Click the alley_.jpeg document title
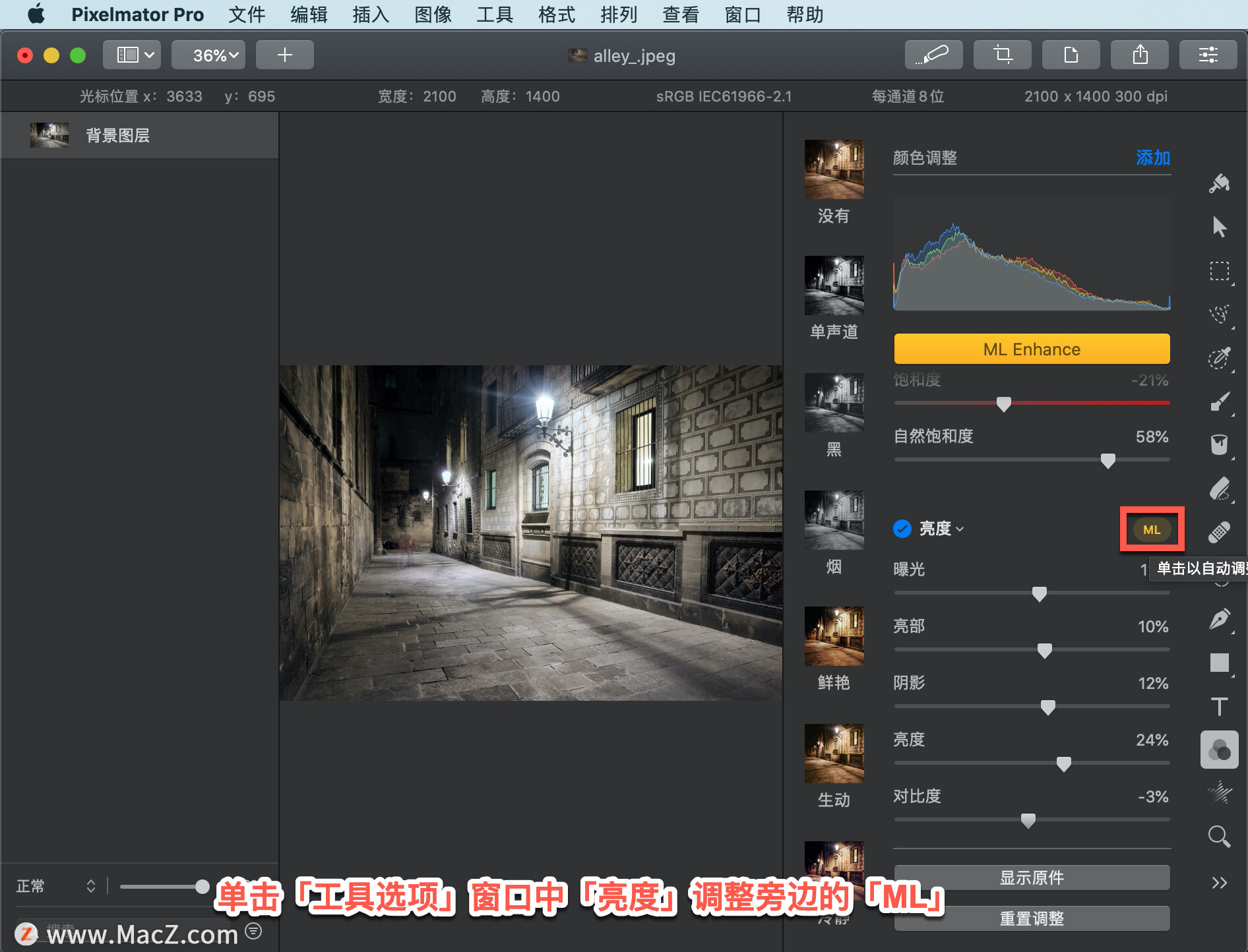This screenshot has width=1248, height=952. pos(634,55)
